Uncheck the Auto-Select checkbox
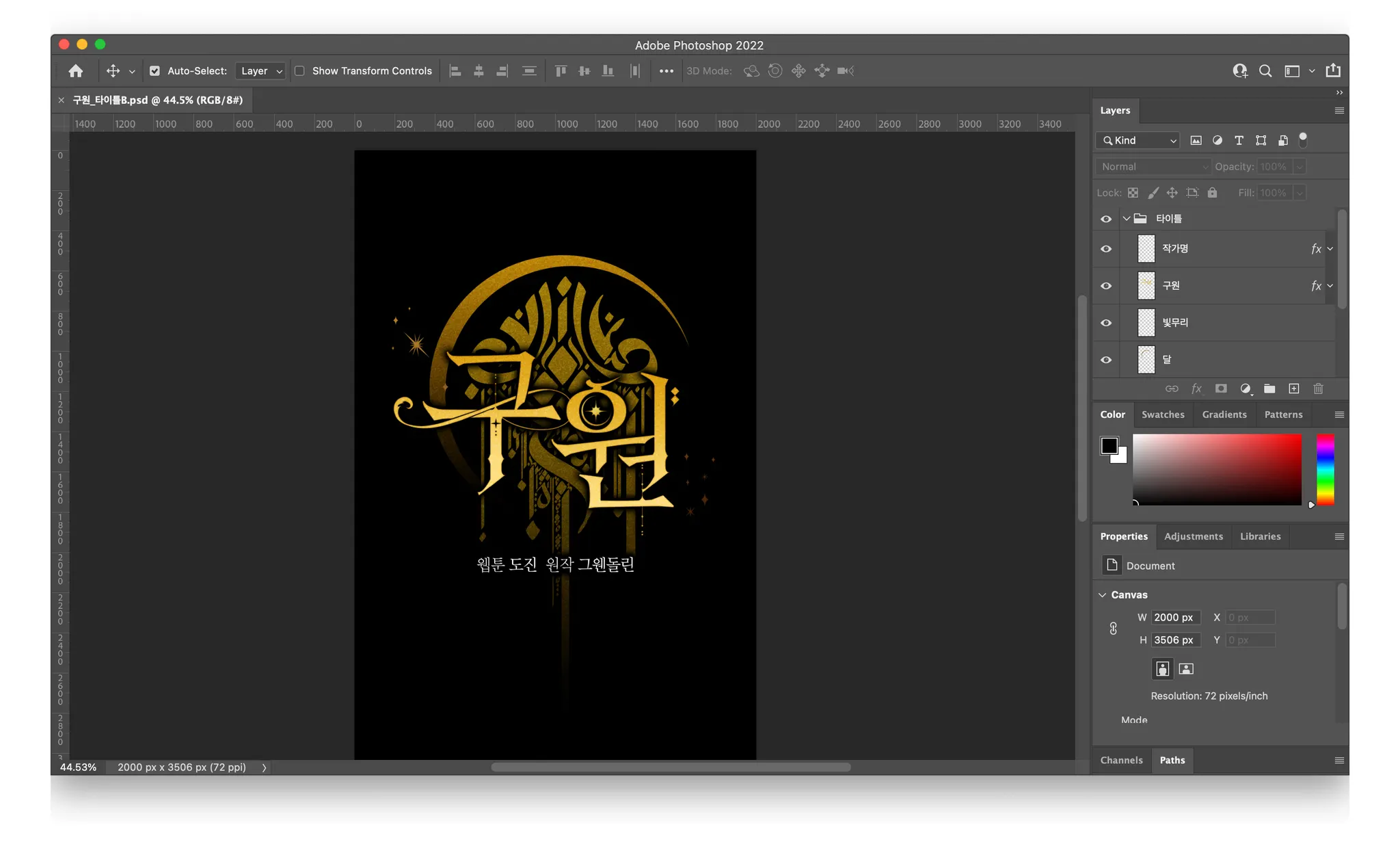 click(x=155, y=71)
